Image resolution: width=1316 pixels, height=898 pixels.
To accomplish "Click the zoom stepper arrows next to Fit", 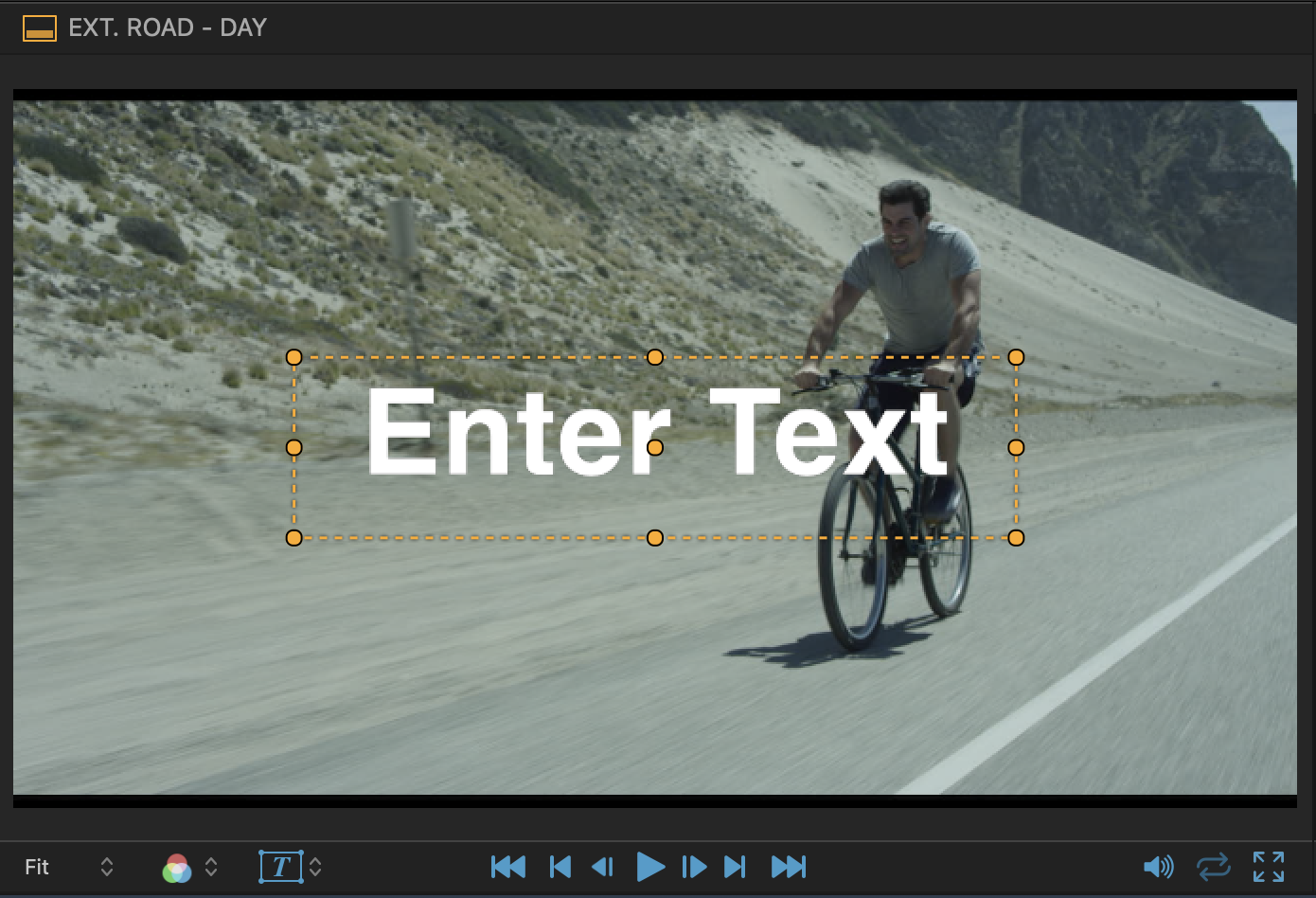I will point(107,867).
